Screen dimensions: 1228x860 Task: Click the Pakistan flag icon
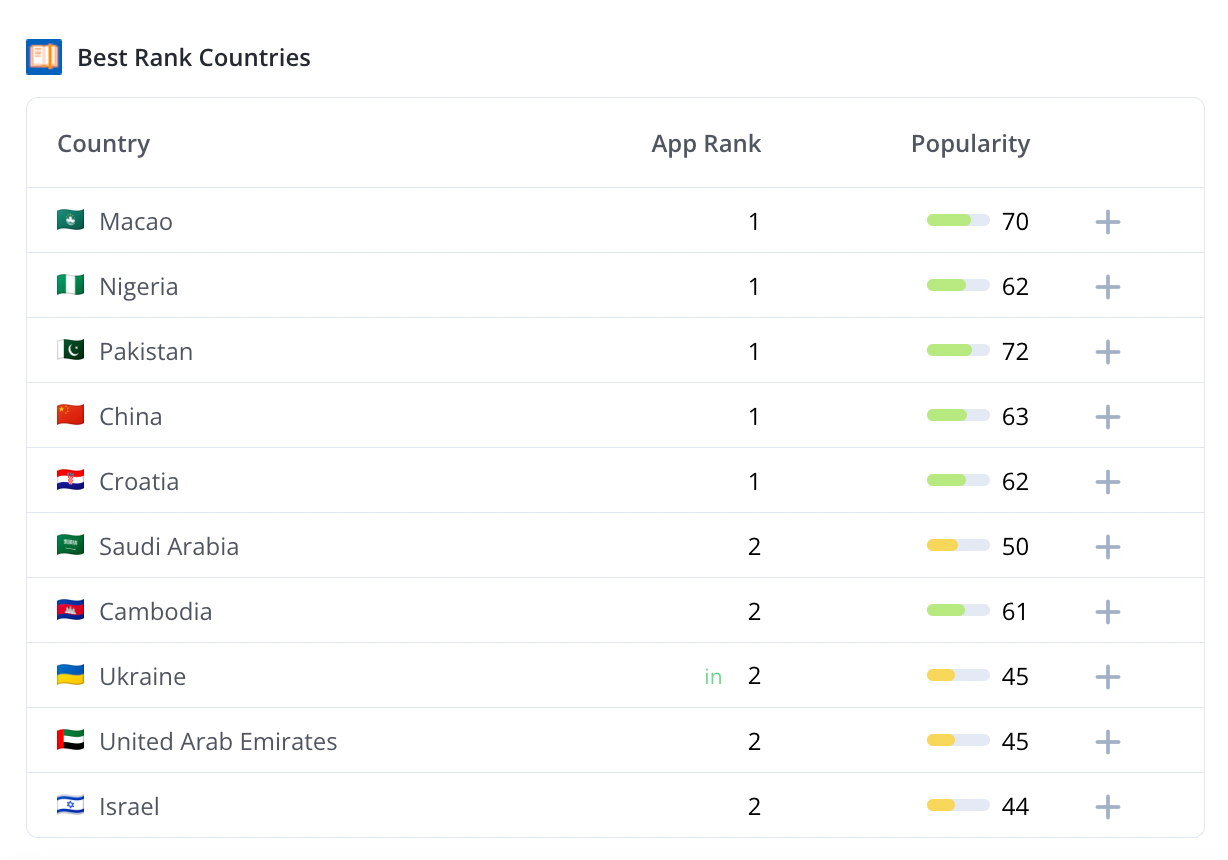70,351
